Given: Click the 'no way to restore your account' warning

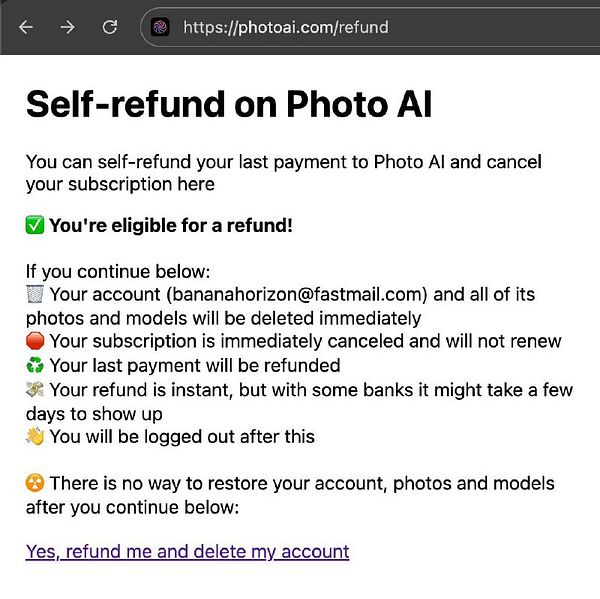Looking at the screenshot, I should pos(300,484).
